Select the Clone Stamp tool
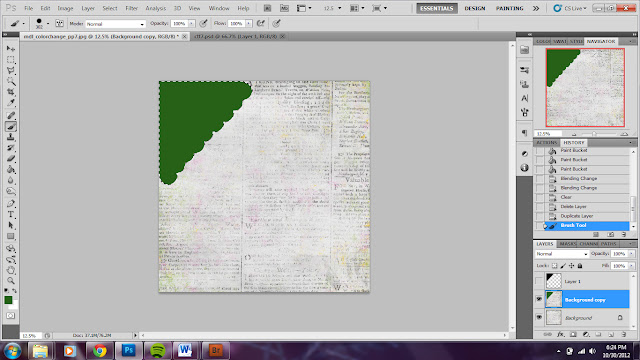Viewport: 640px width, 360px height. click(x=11, y=138)
